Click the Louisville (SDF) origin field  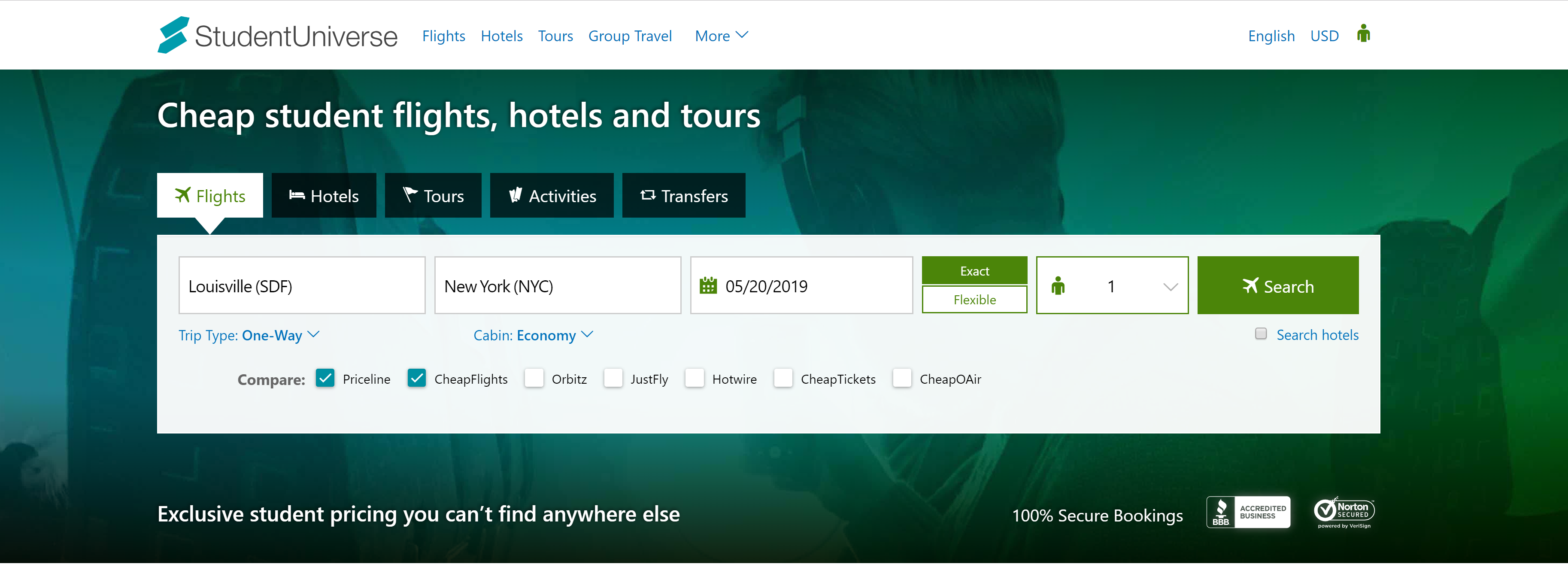(302, 285)
